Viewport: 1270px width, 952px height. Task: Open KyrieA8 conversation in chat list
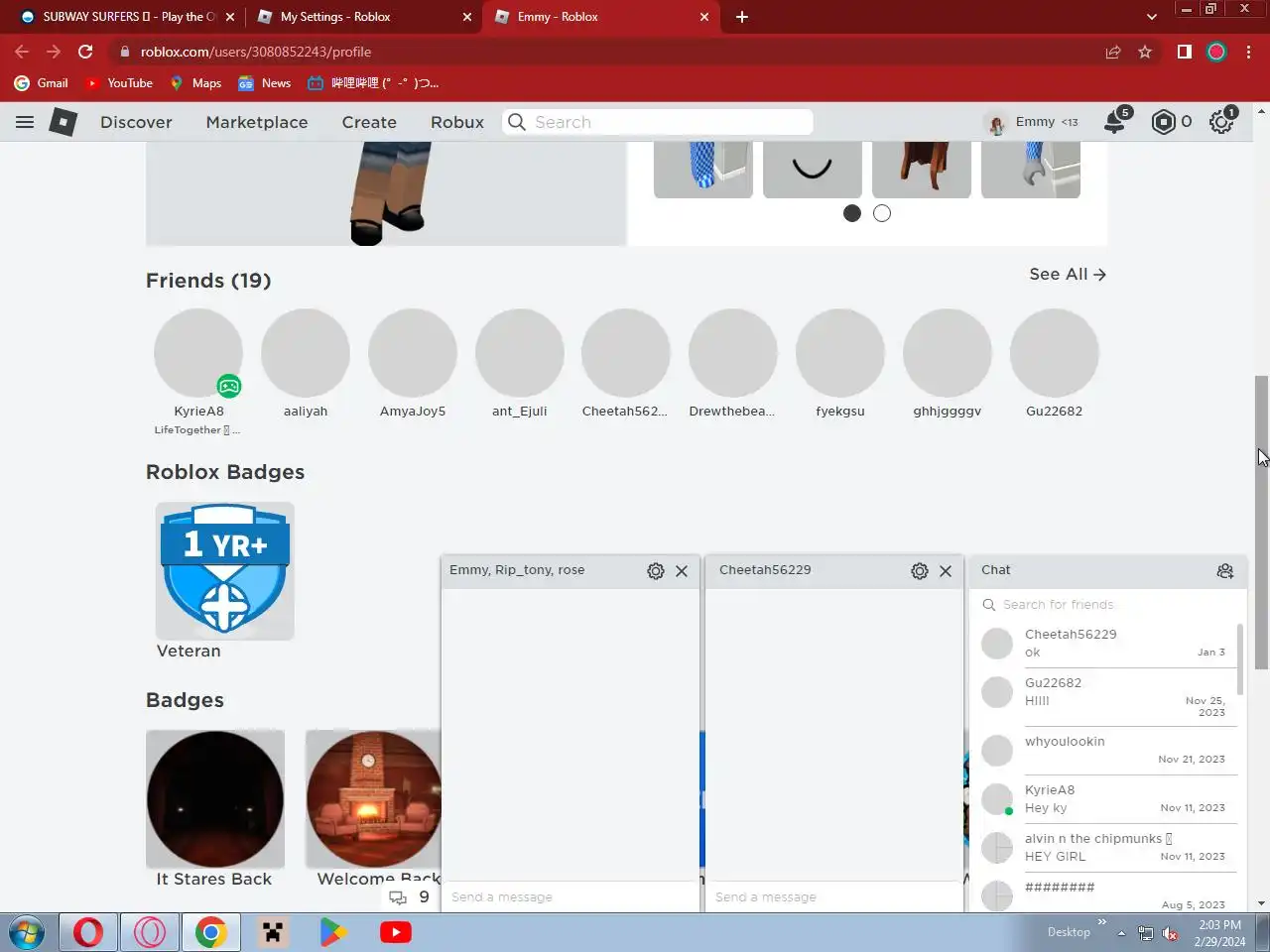click(1107, 799)
